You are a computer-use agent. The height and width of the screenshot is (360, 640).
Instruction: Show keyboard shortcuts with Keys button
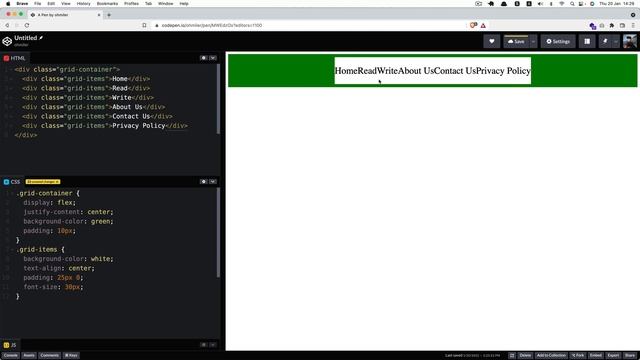(x=71, y=356)
